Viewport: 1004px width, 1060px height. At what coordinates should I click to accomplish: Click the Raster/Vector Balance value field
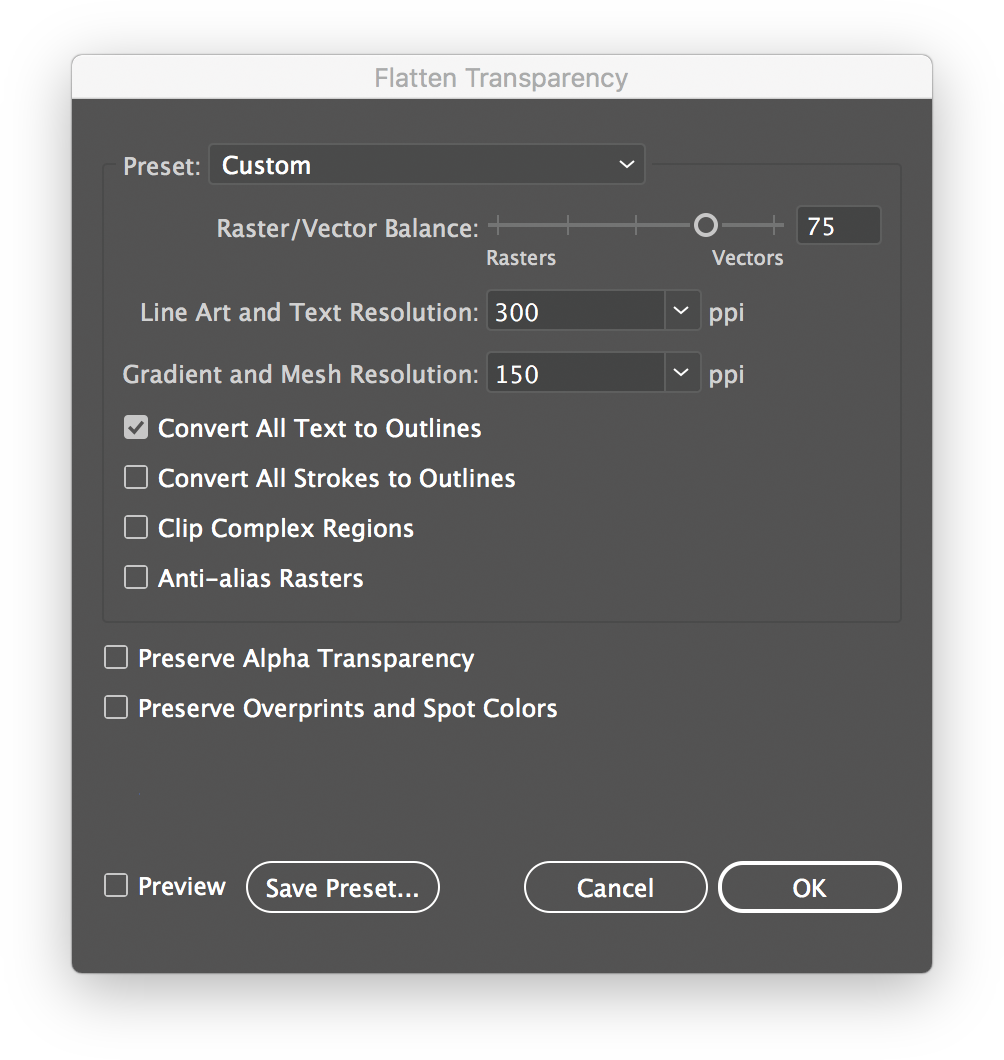pyautogui.click(x=837, y=226)
